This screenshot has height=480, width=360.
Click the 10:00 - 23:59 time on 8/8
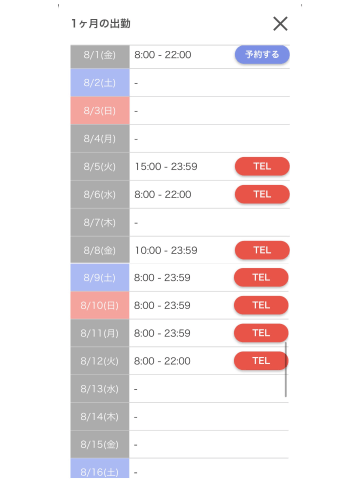pos(166,250)
